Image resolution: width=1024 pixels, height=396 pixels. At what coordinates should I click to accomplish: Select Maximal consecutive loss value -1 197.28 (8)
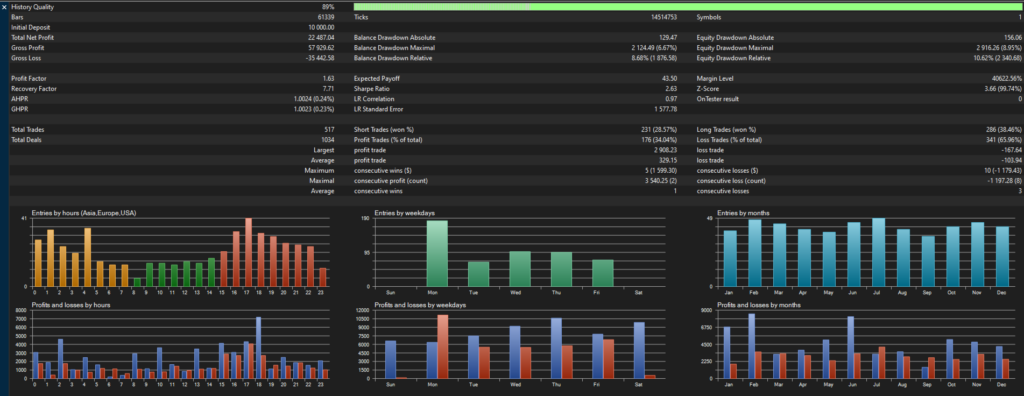coord(1004,180)
